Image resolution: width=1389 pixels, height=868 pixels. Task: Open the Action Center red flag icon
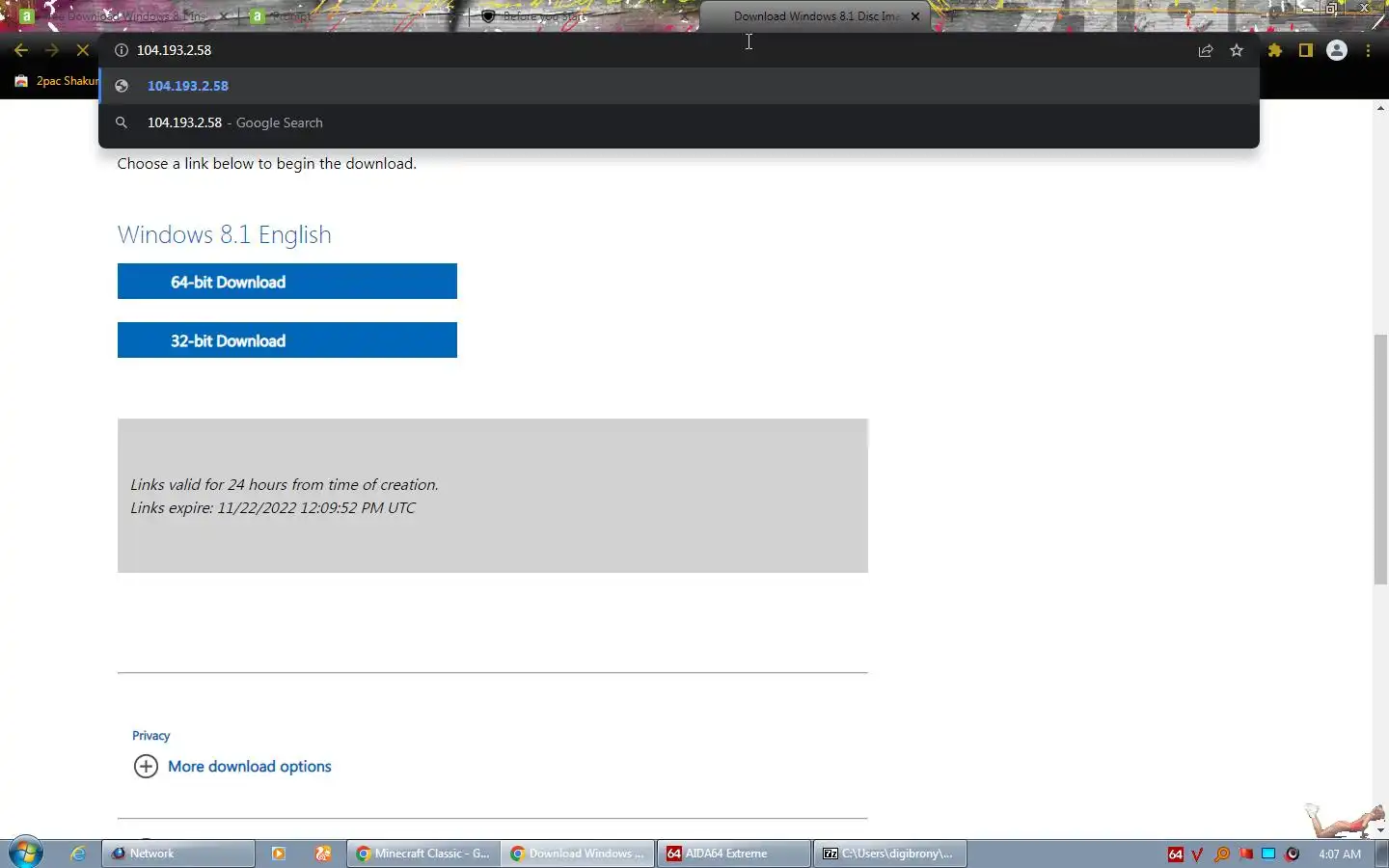1246,854
